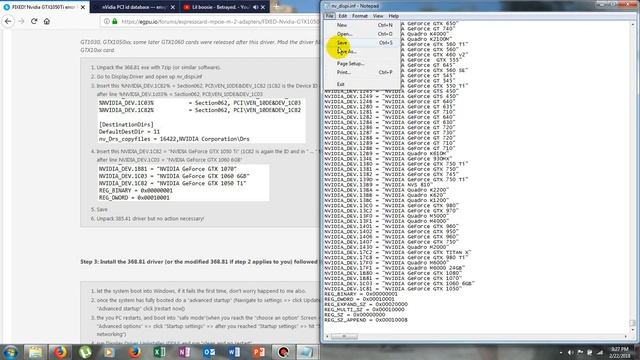Viewport: 640px width, 360px height.
Task: Launch Word from the taskbar
Action: [234, 352]
